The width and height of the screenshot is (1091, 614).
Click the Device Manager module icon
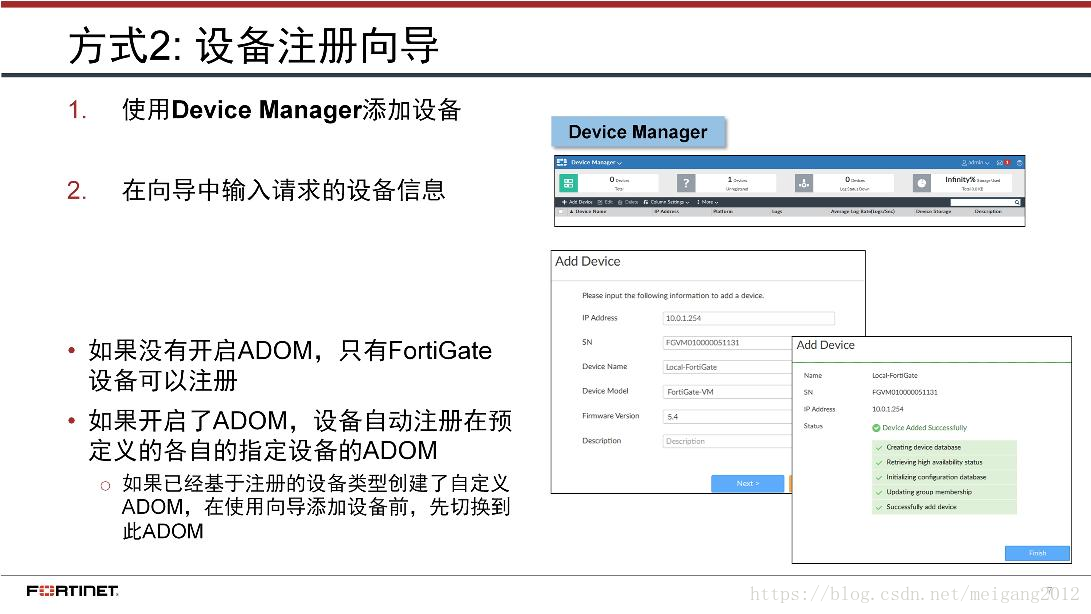(x=562, y=162)
